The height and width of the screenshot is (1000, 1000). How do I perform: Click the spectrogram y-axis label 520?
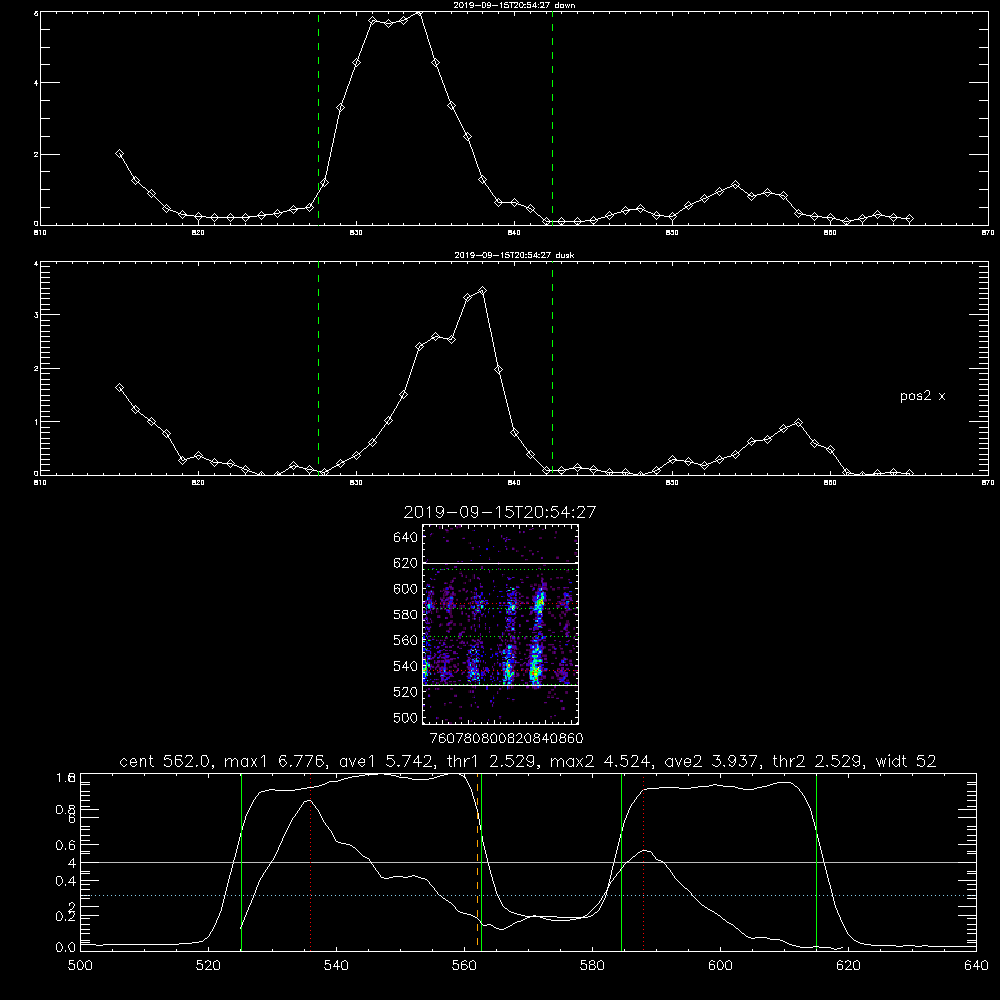405,692
